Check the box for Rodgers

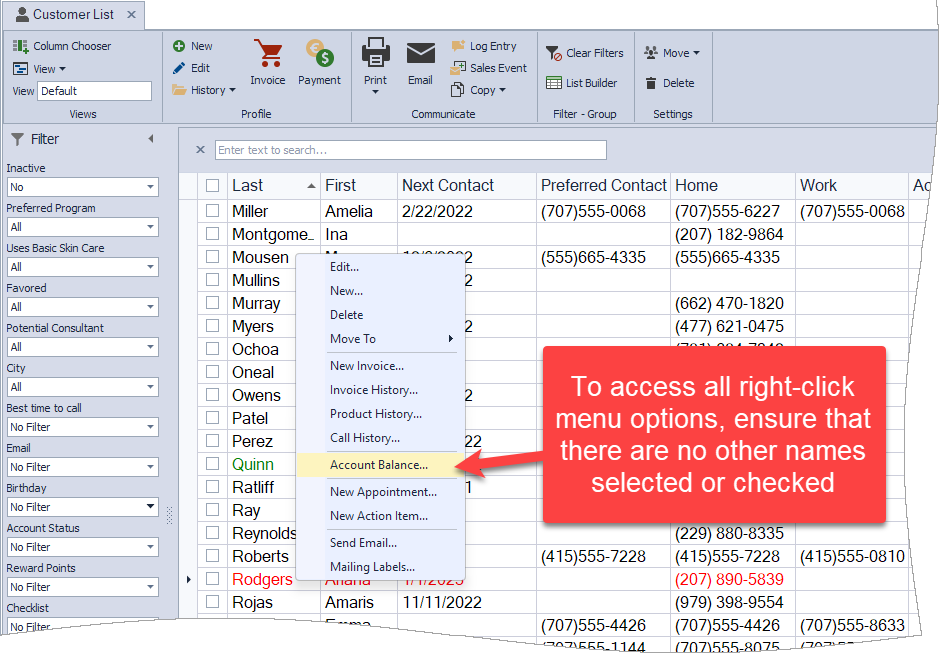tap(213, 579)
